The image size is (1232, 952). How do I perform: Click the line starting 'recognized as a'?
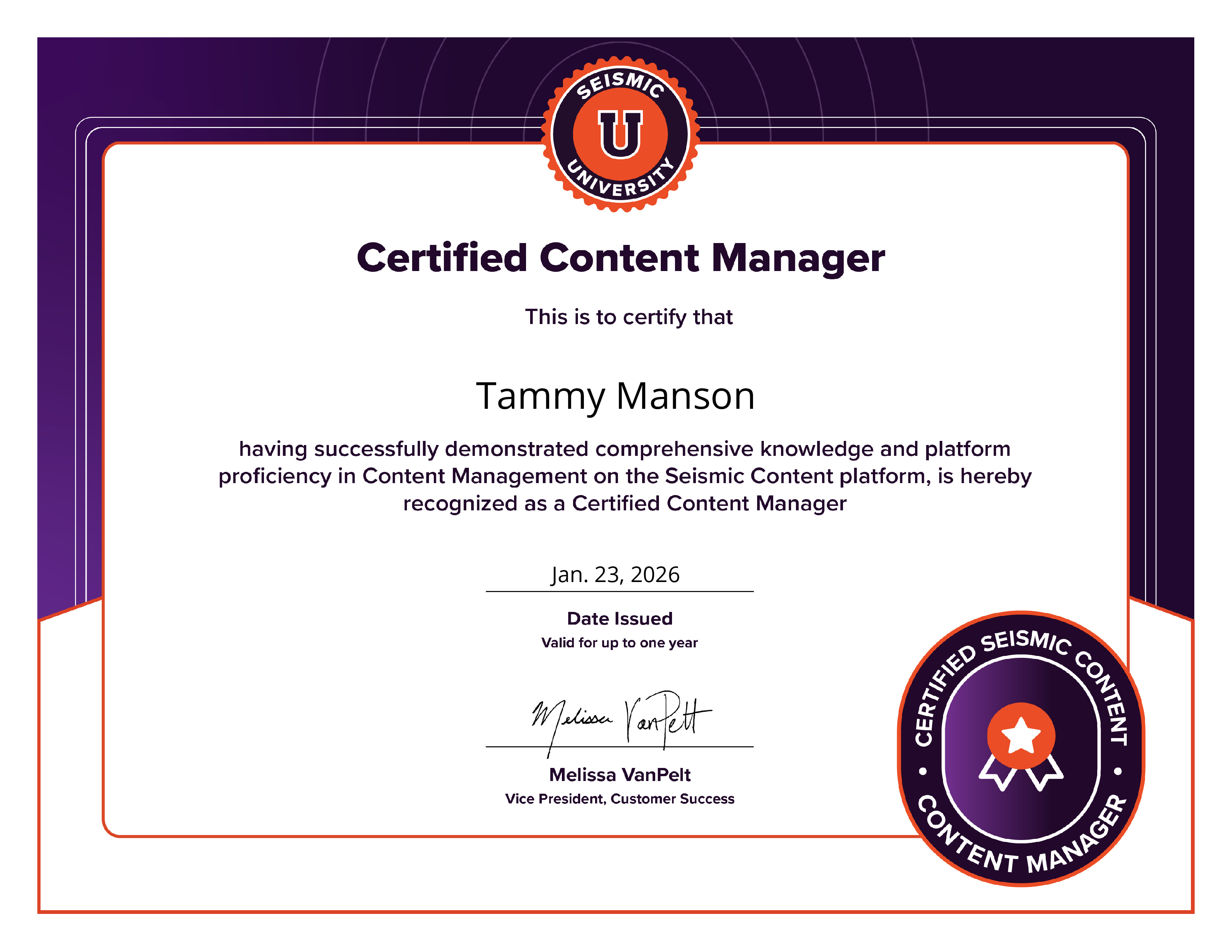pyautogui.click(x=625, y=504)
